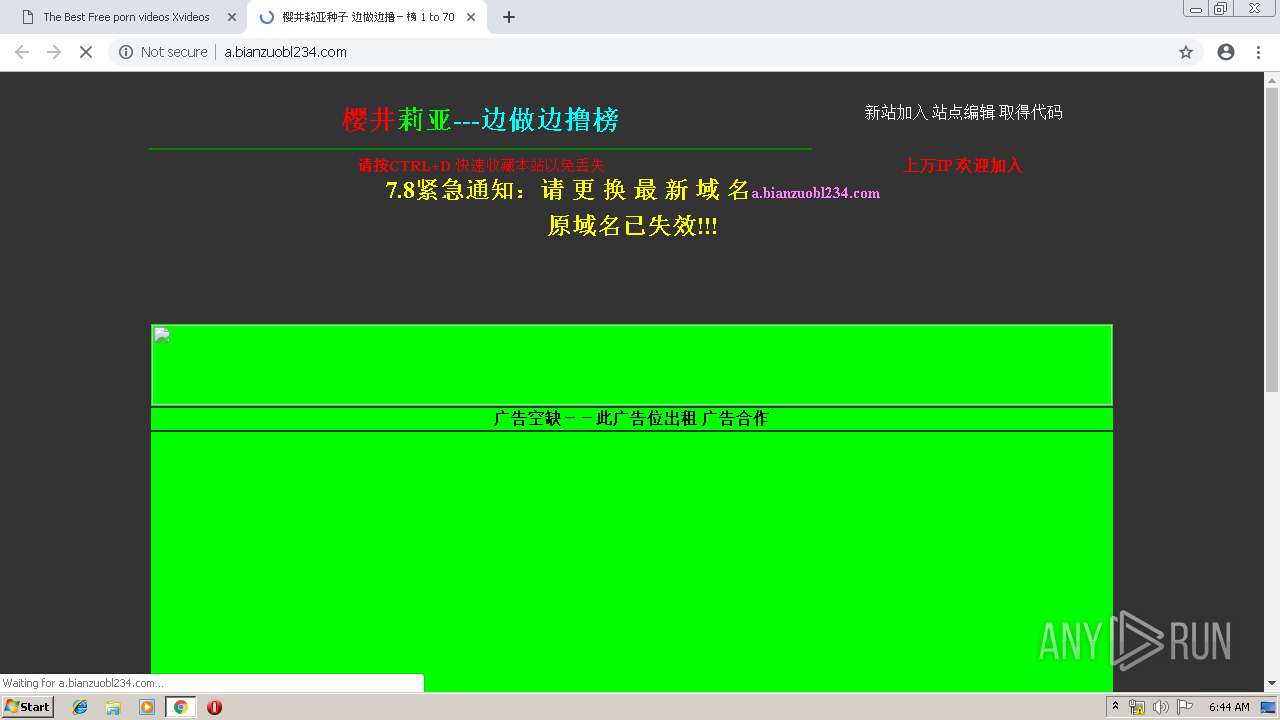Click 新站加入 link
This screenshot has height=720, width=1280.
pos(896,113)
